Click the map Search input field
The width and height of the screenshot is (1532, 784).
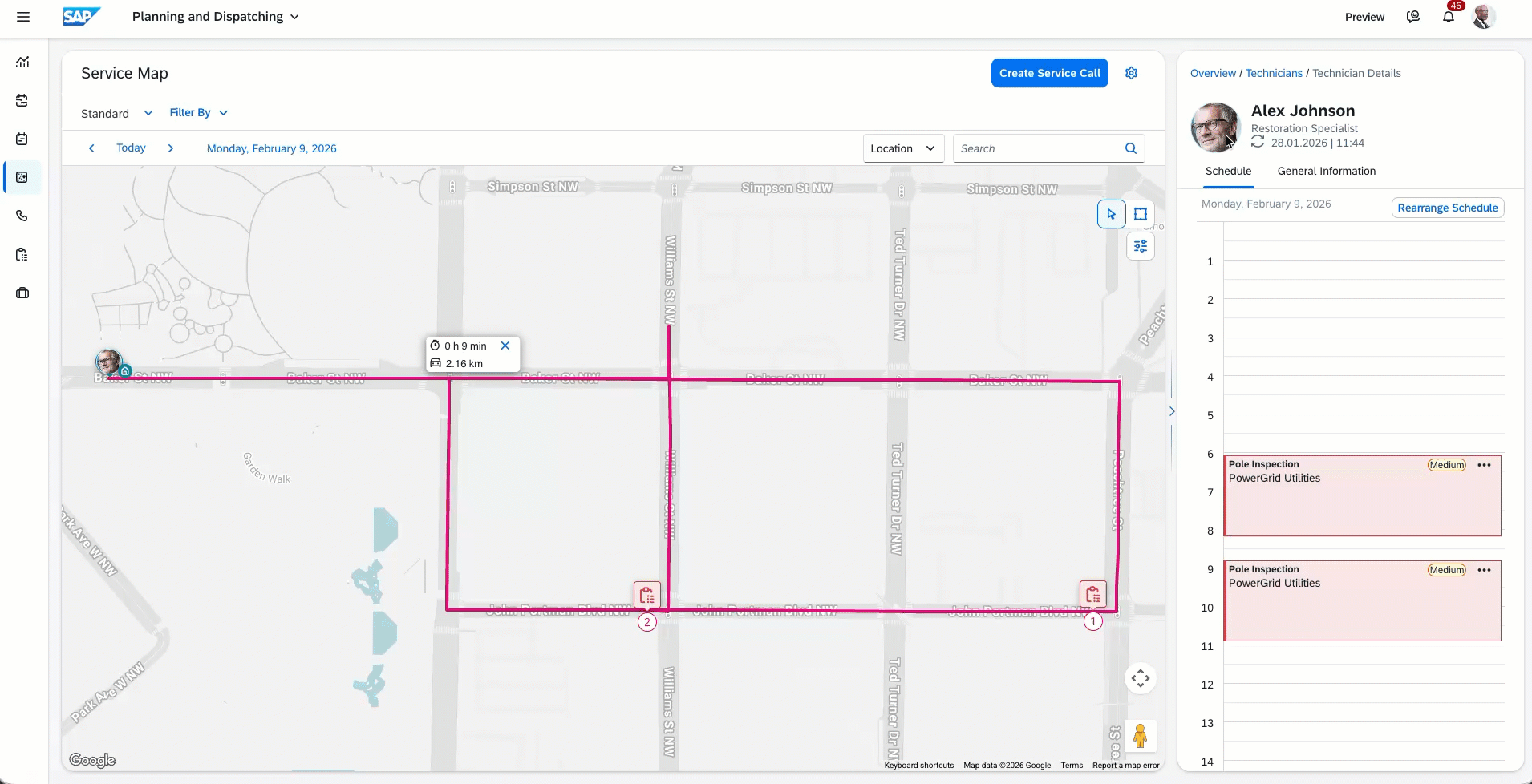[1040, 148]
